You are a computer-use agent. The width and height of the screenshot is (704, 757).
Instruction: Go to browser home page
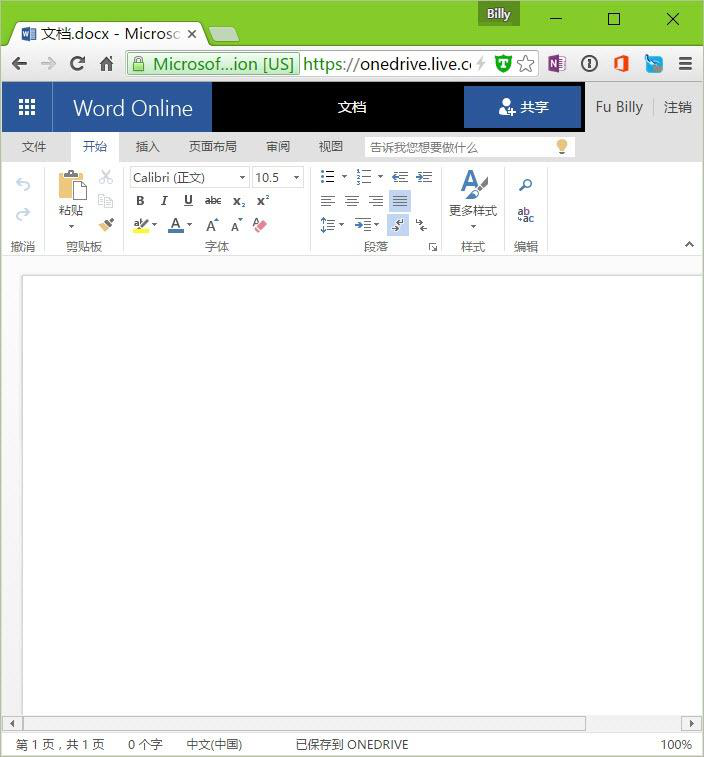click(106, 63)
